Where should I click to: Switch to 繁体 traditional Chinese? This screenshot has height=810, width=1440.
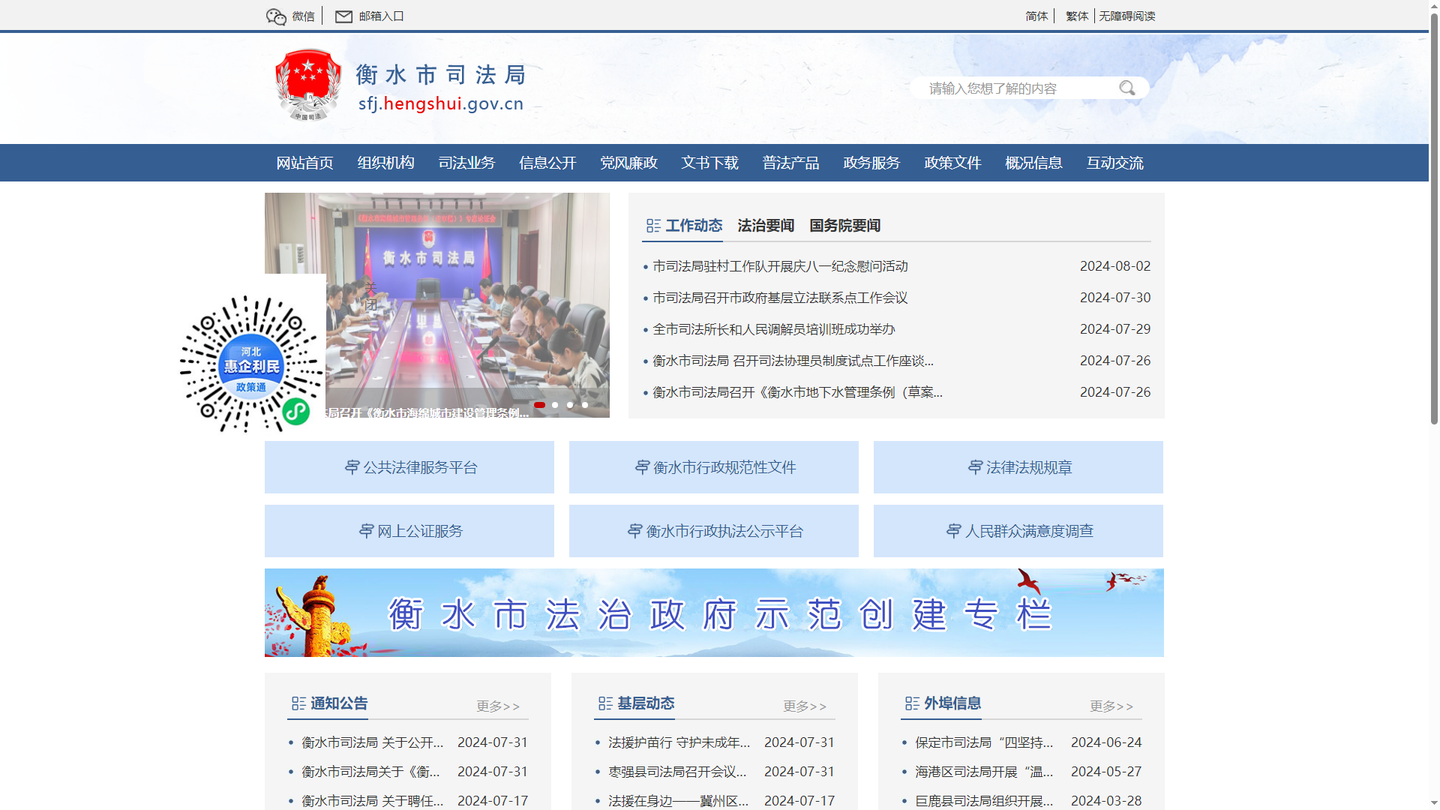click(x=1077, y=16)
